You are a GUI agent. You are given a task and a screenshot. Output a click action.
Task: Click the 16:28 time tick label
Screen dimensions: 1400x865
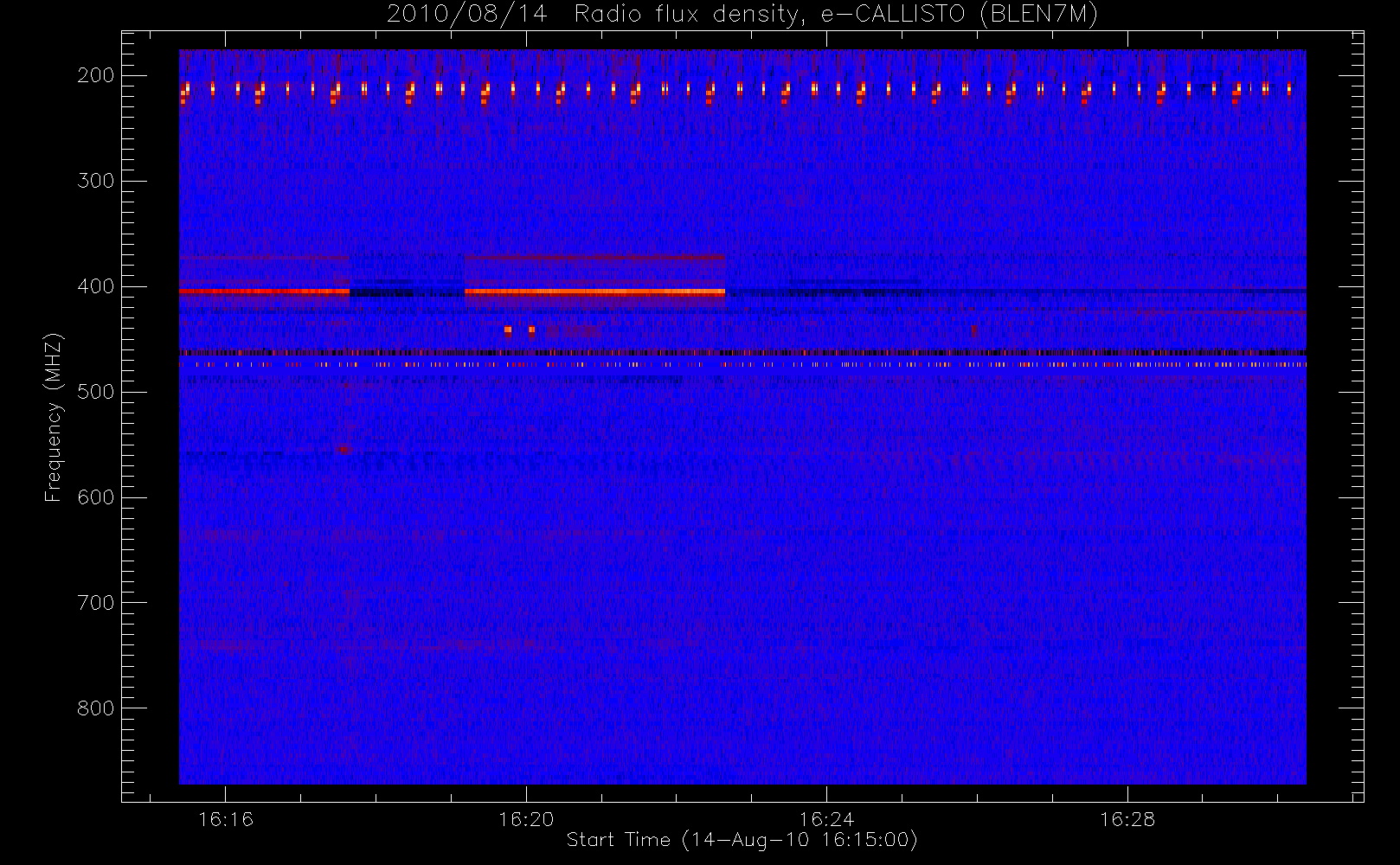pyautogui.click(x=1127, y=819)
